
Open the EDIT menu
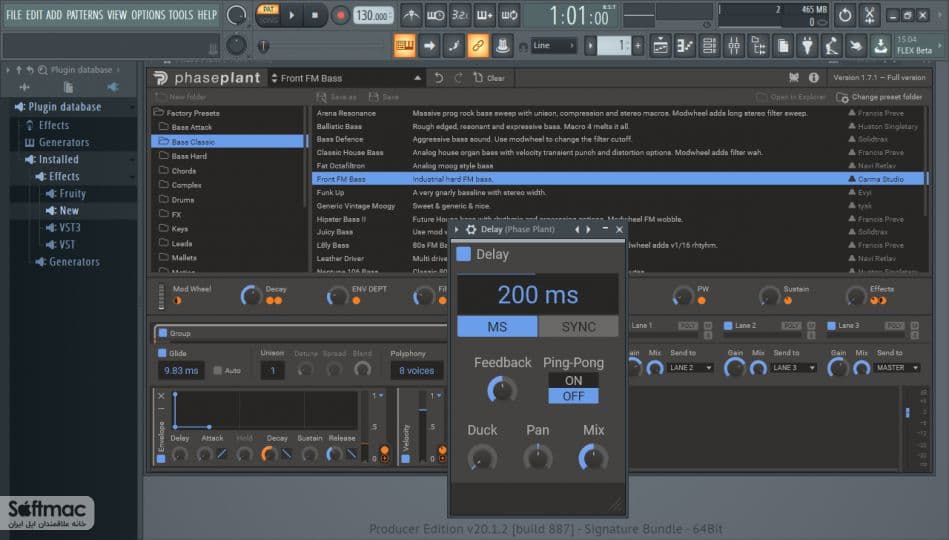34,15
